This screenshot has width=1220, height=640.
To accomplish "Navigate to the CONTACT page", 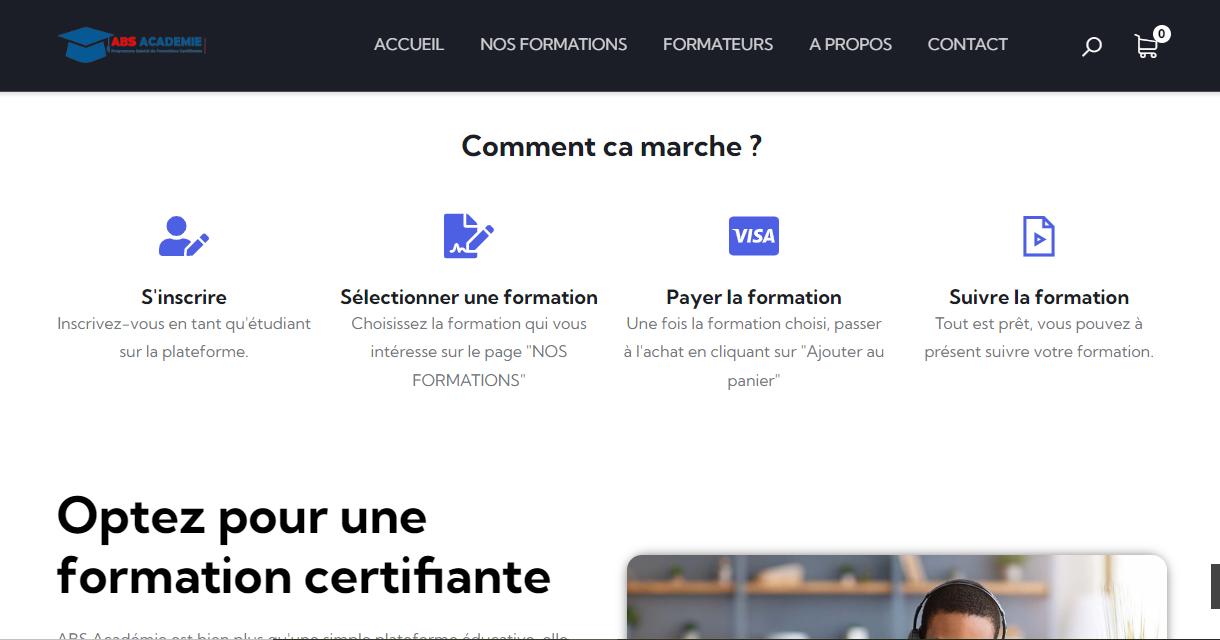I will click(968, 44).
